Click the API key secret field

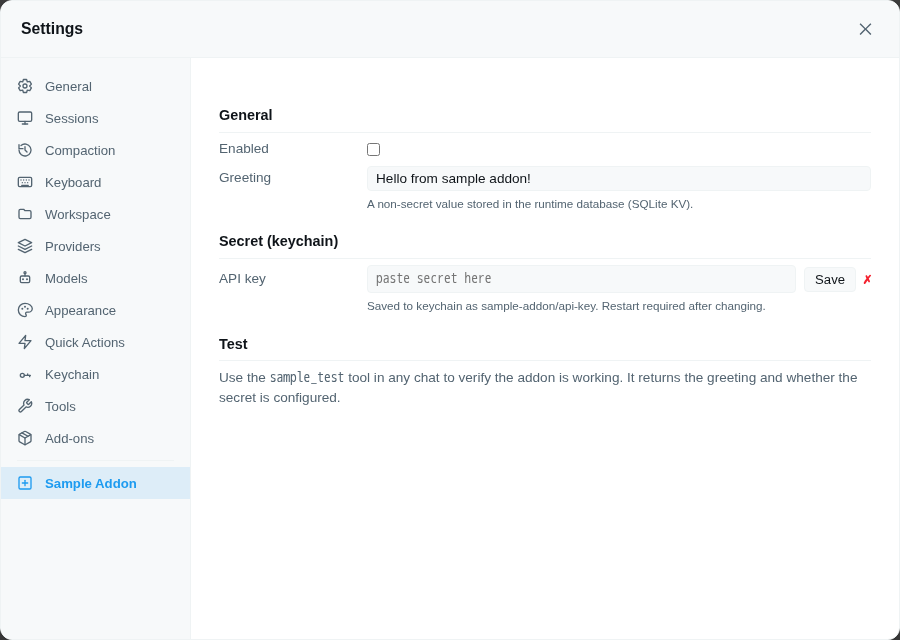(x=581, y=279)
